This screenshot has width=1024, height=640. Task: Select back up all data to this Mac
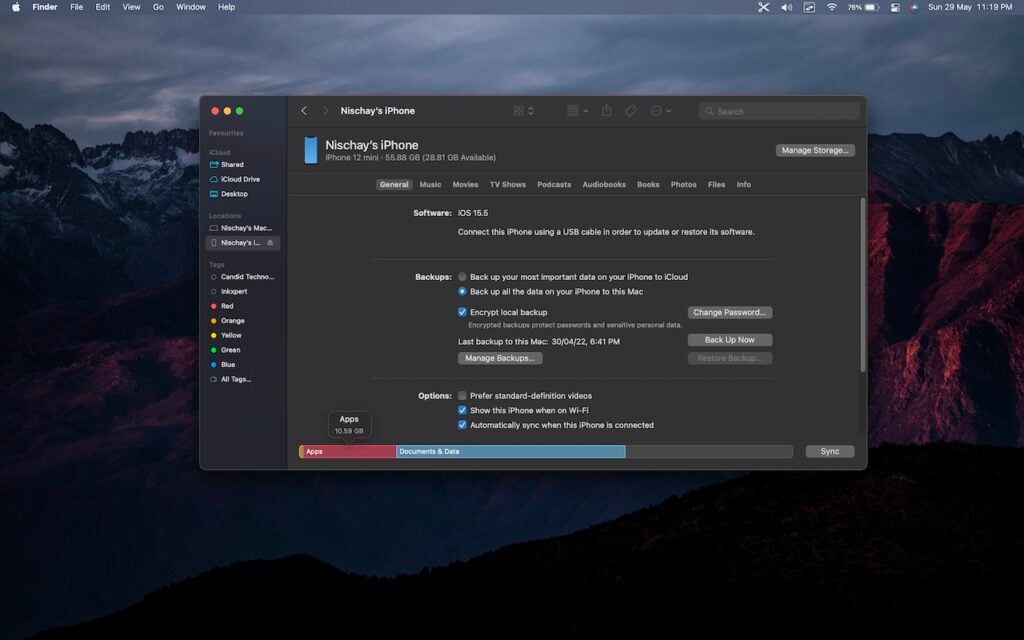[462, 292]
